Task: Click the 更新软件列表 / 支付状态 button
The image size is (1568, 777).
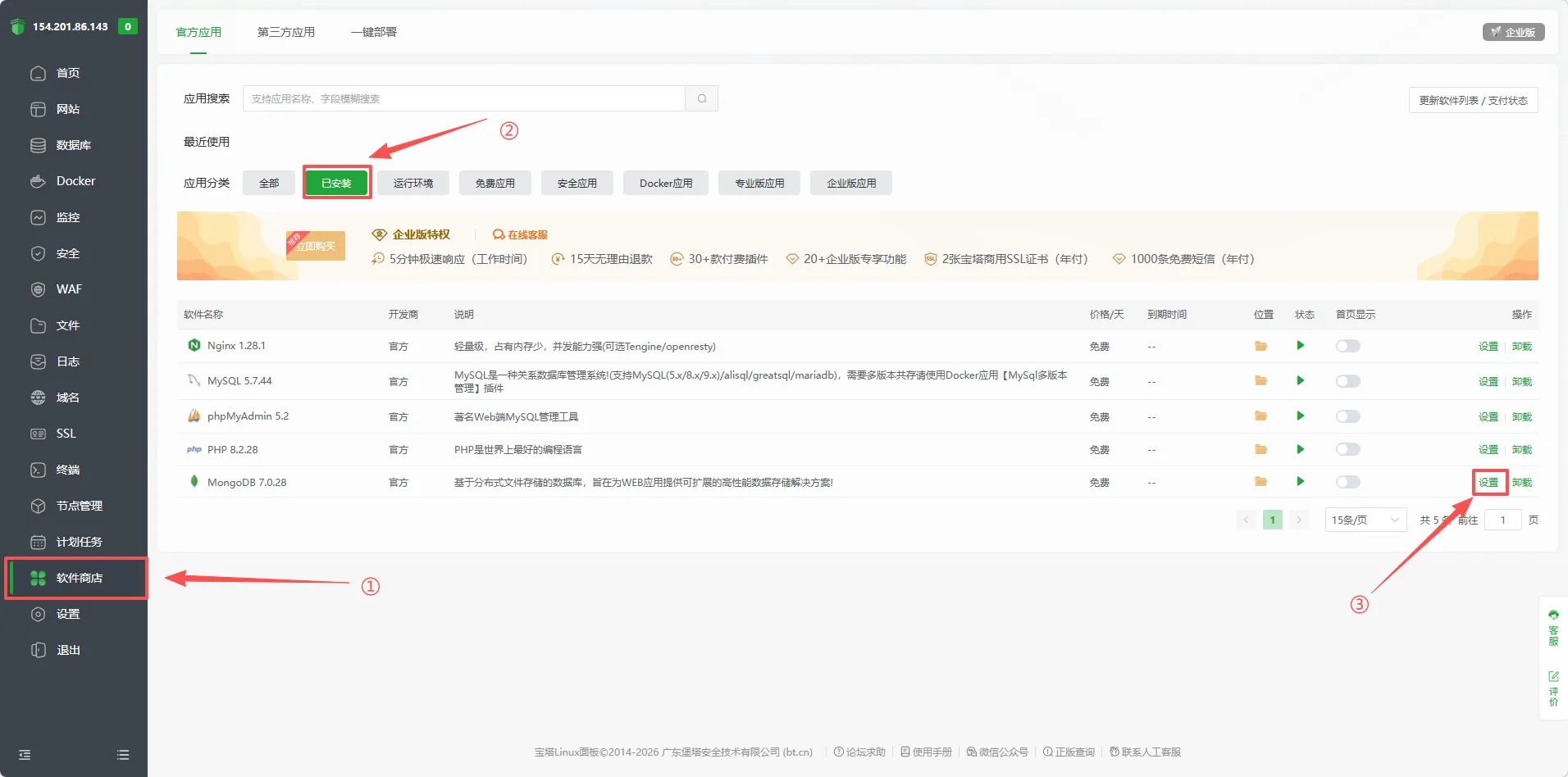Action: [x=1473, y=100]
